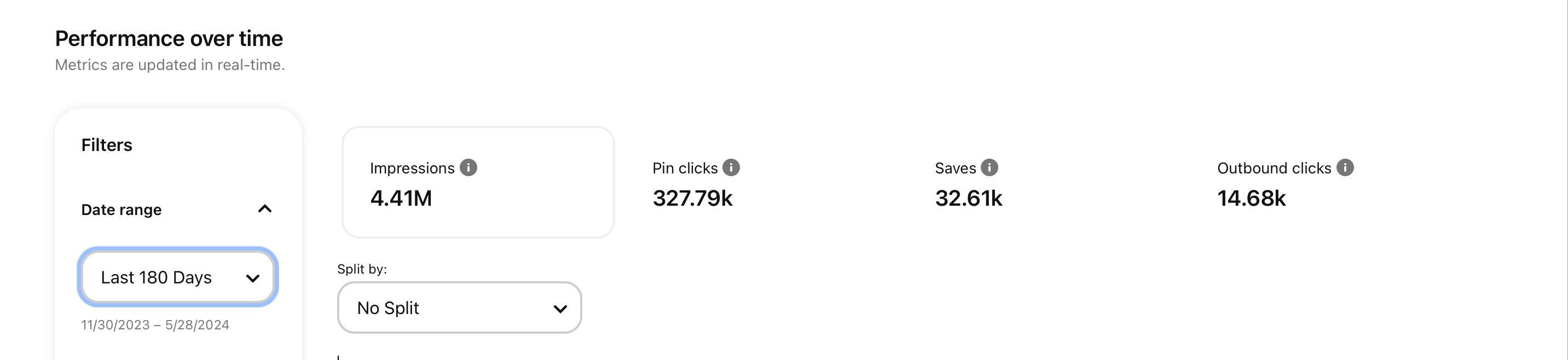Screen dimensions: 1568x360
Task: Click the 14.68k outbound clicks value
Action: 1252,198
